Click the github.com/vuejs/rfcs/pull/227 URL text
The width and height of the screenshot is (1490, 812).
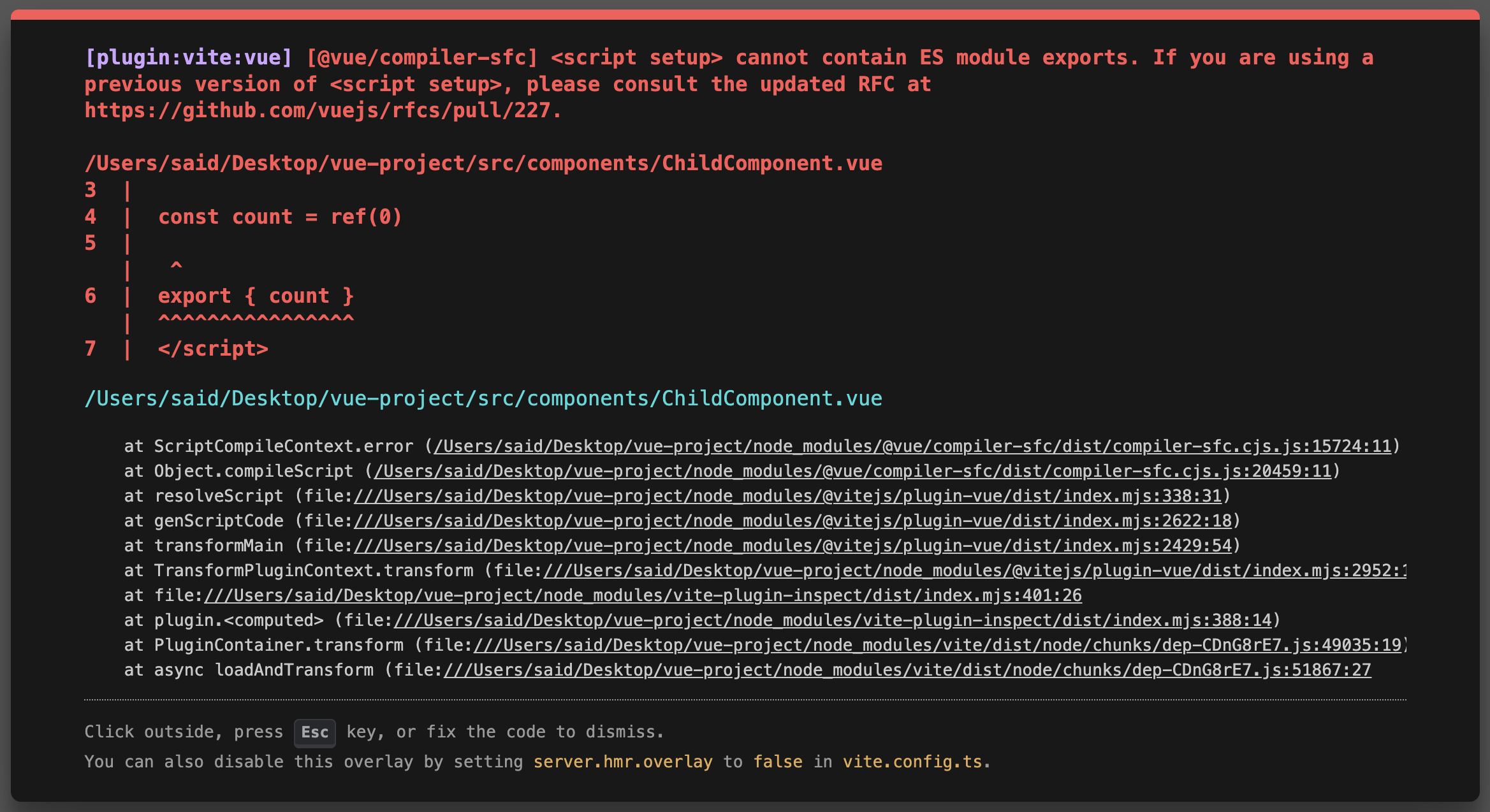pyautogui.click(x=323, y=111)
